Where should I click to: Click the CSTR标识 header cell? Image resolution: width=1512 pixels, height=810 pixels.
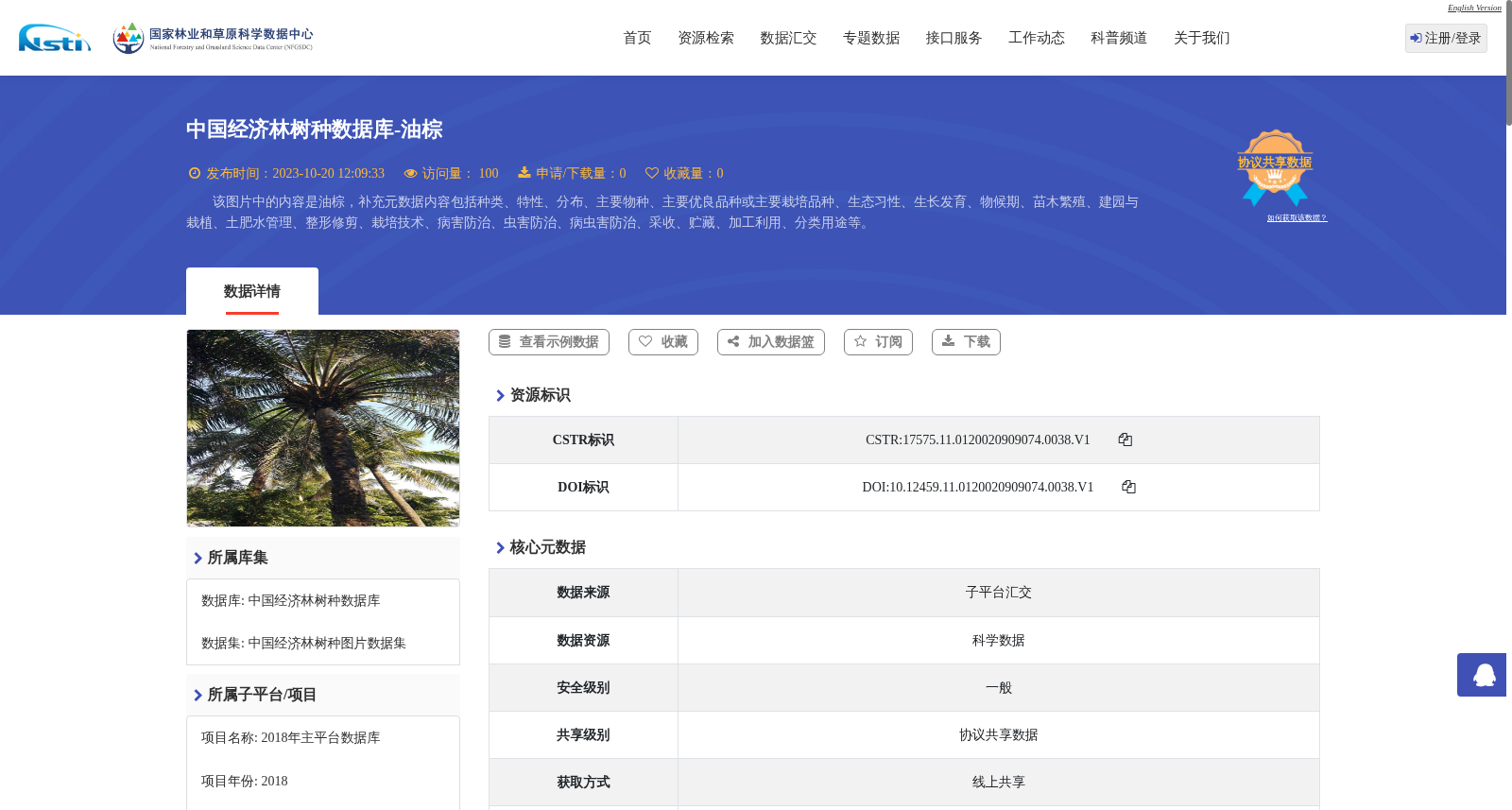583,440
